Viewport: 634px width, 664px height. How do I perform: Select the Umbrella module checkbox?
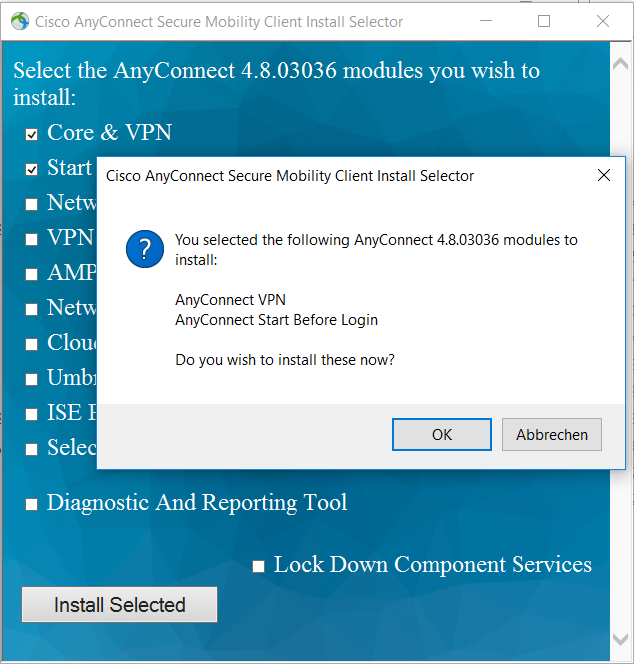click(32, 379)
